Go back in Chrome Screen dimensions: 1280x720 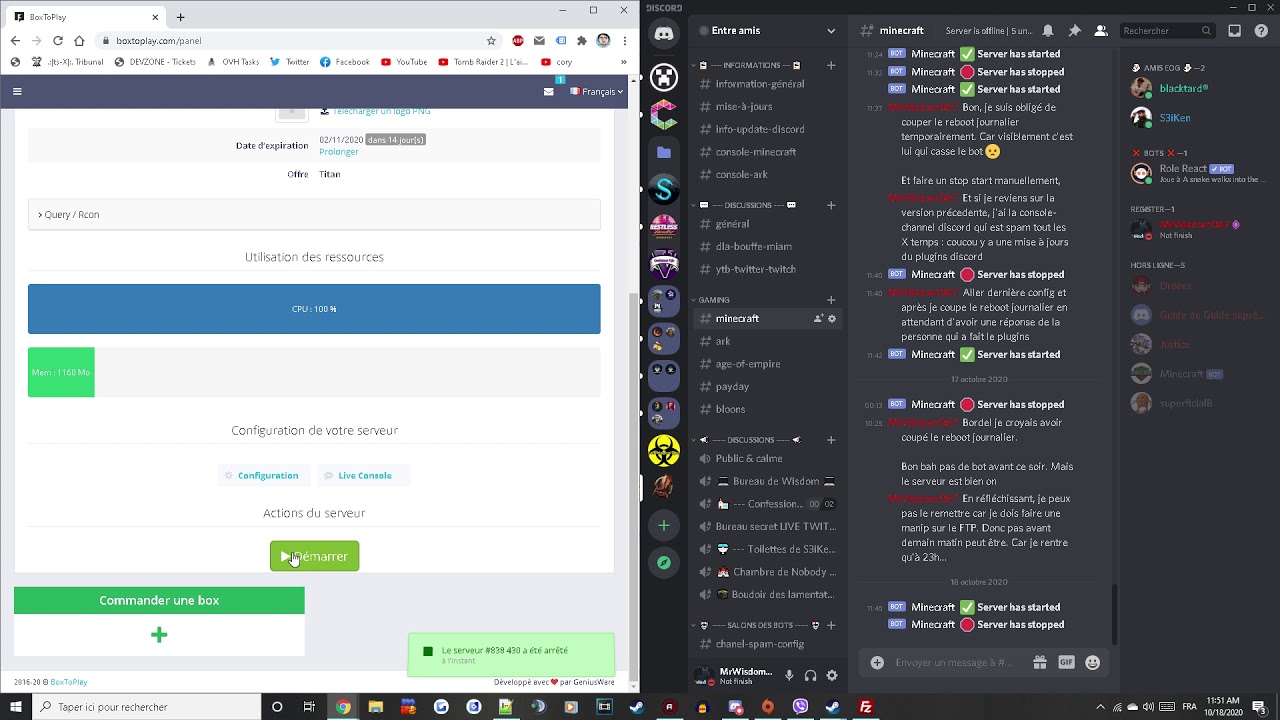(x=15, y=41)
